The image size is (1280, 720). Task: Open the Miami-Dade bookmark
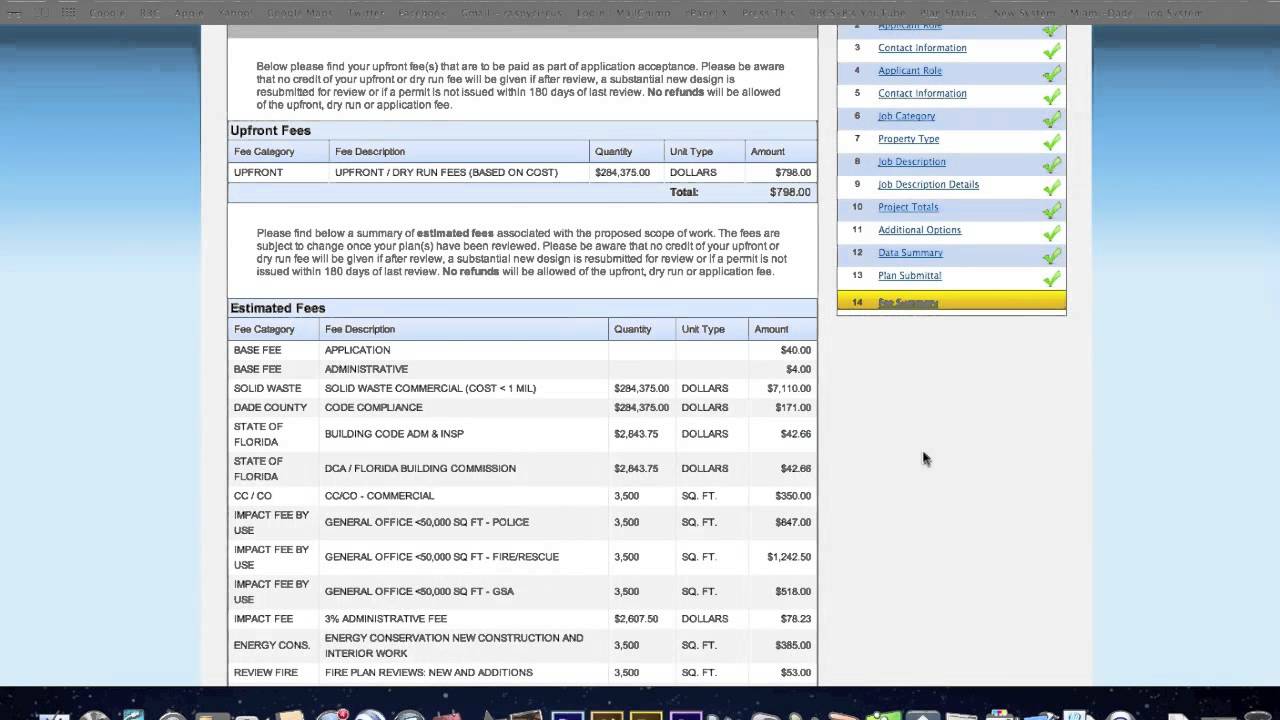[1101, 13]
